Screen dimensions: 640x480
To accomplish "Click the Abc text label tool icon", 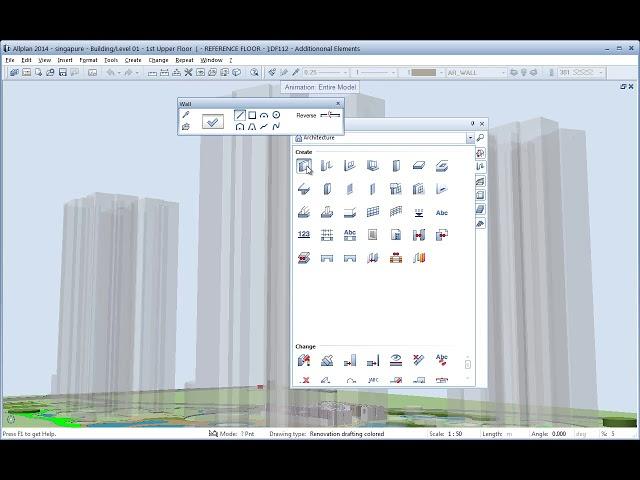I will point(442,212).
